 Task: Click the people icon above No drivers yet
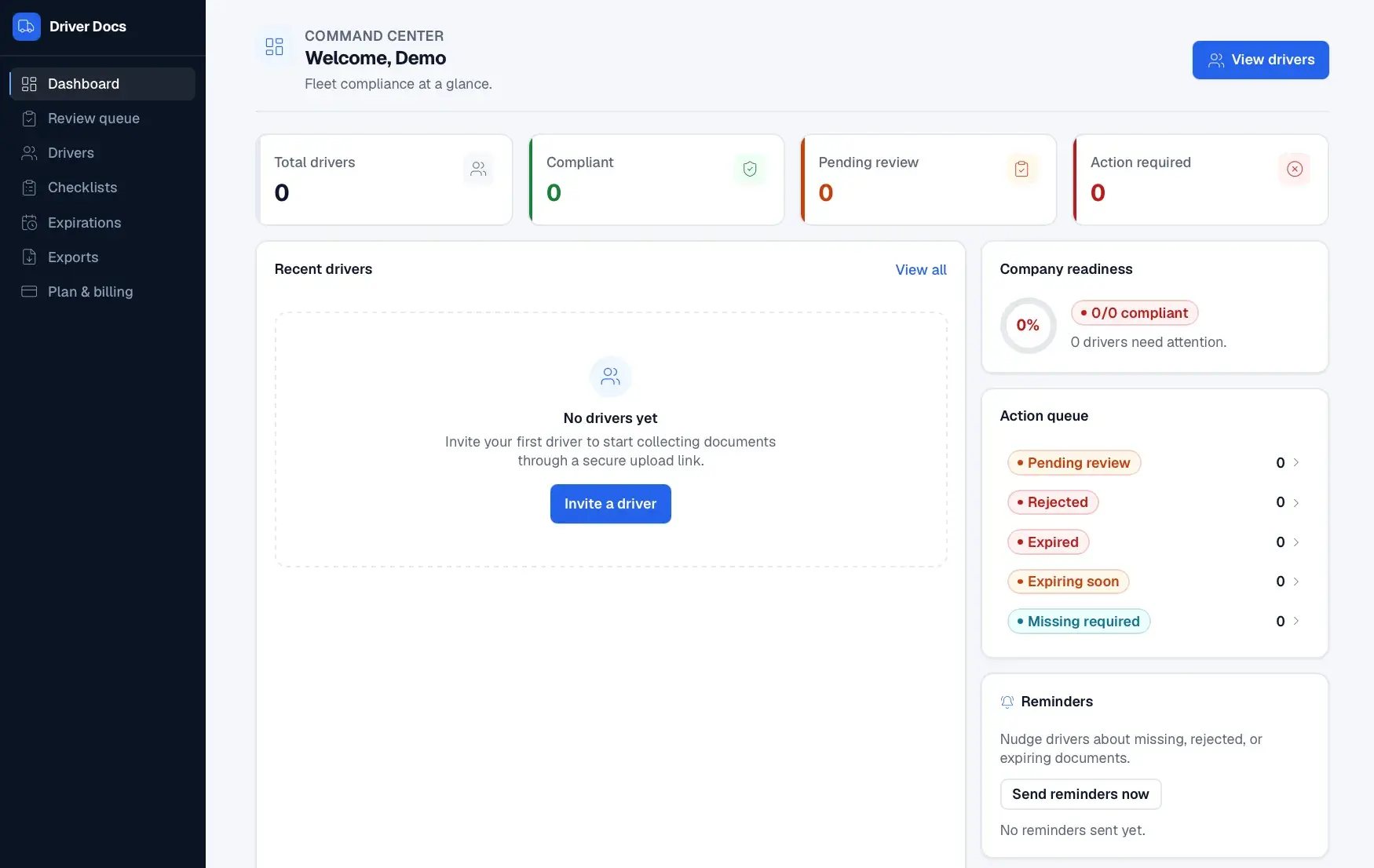(611, 377)
